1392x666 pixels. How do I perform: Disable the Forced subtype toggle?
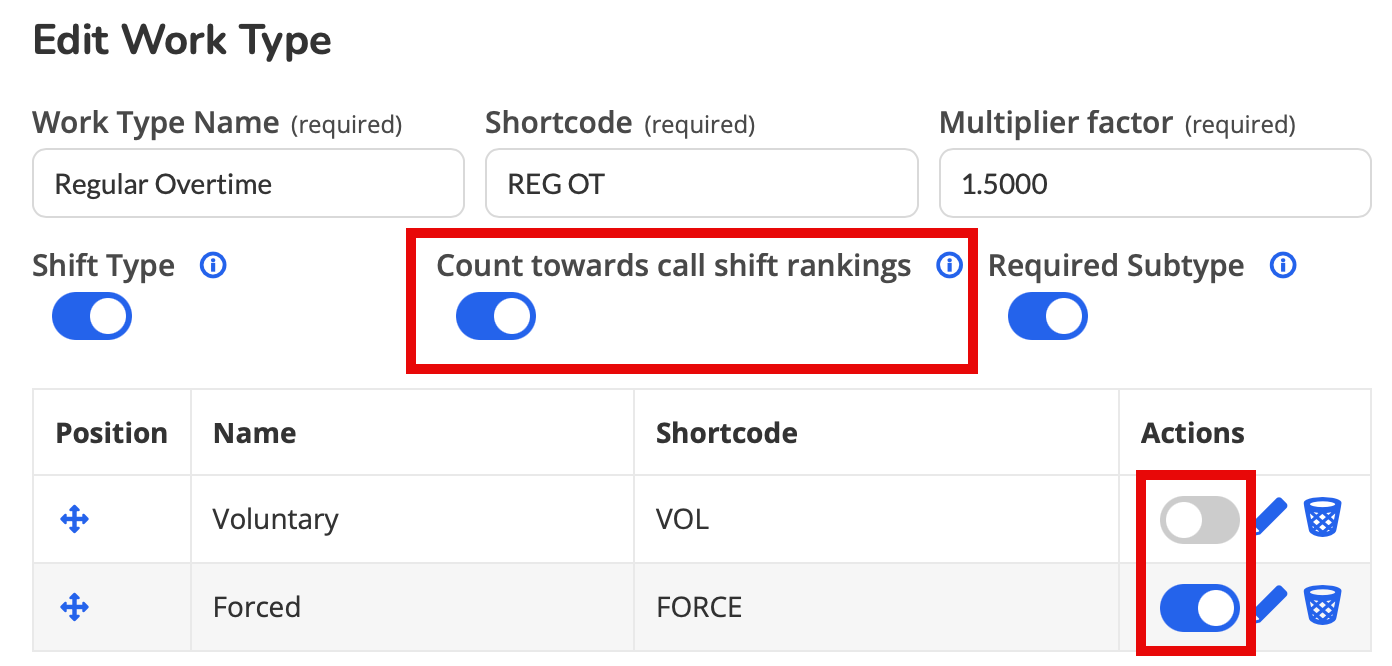(x=1200, y=608)
